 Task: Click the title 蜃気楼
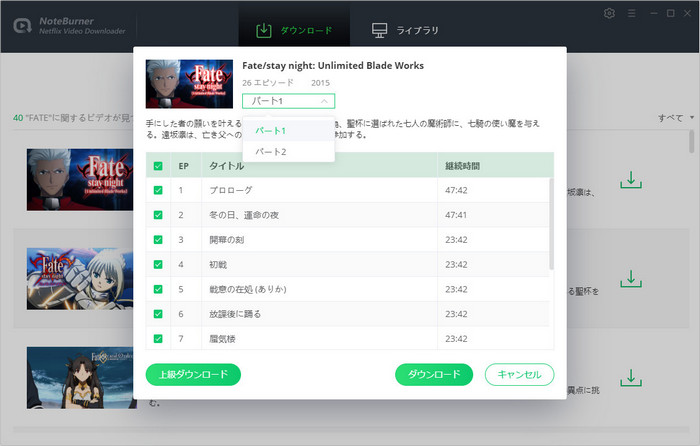pos(222,339)
